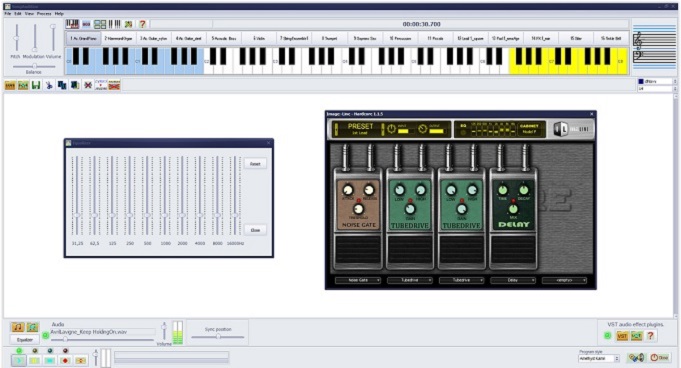Screen dimensions: 681x368
Task: Click the scissors cut icon
Action: point(49,85)
